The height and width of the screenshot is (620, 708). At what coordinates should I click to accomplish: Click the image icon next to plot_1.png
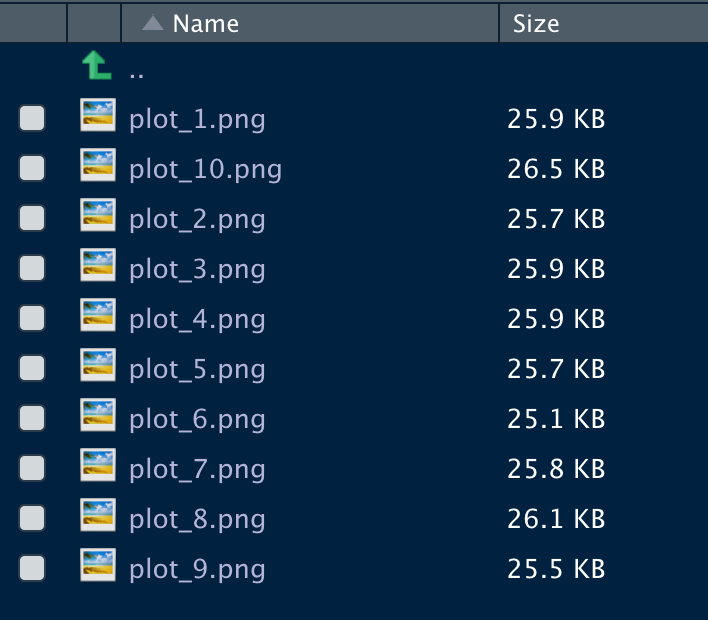[98, 116]
